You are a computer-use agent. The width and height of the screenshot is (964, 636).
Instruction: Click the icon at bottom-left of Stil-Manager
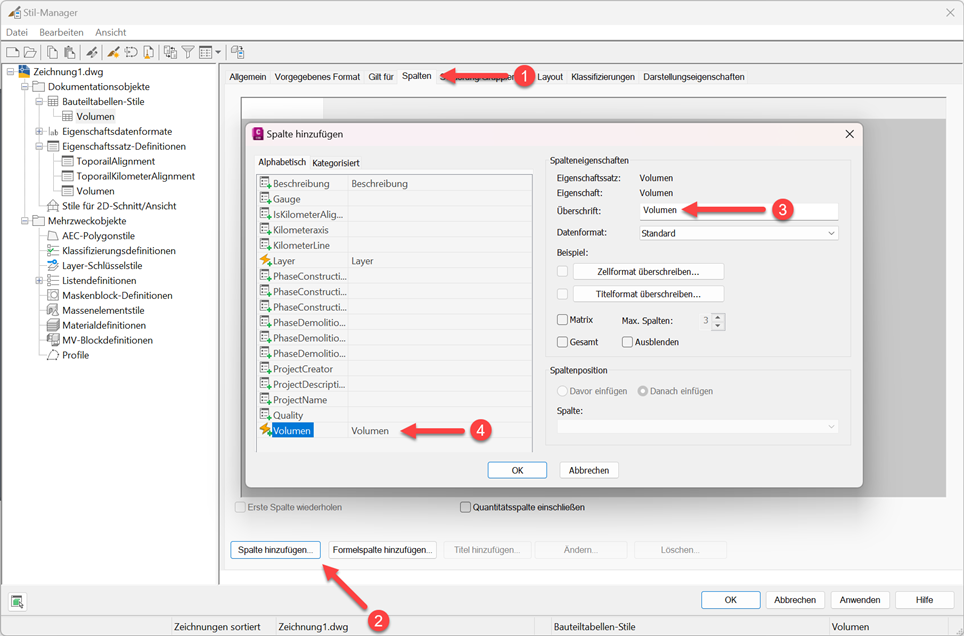[x=17, y=601]
